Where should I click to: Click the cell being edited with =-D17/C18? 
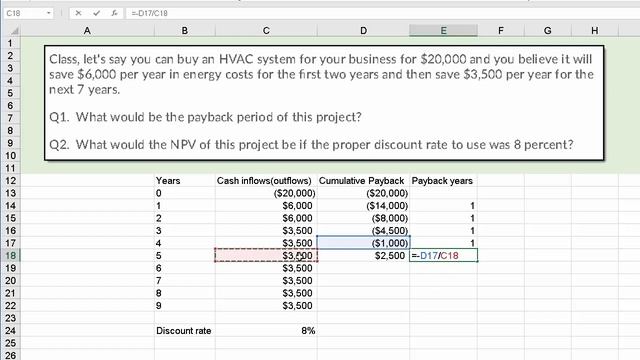pos(443,256)
